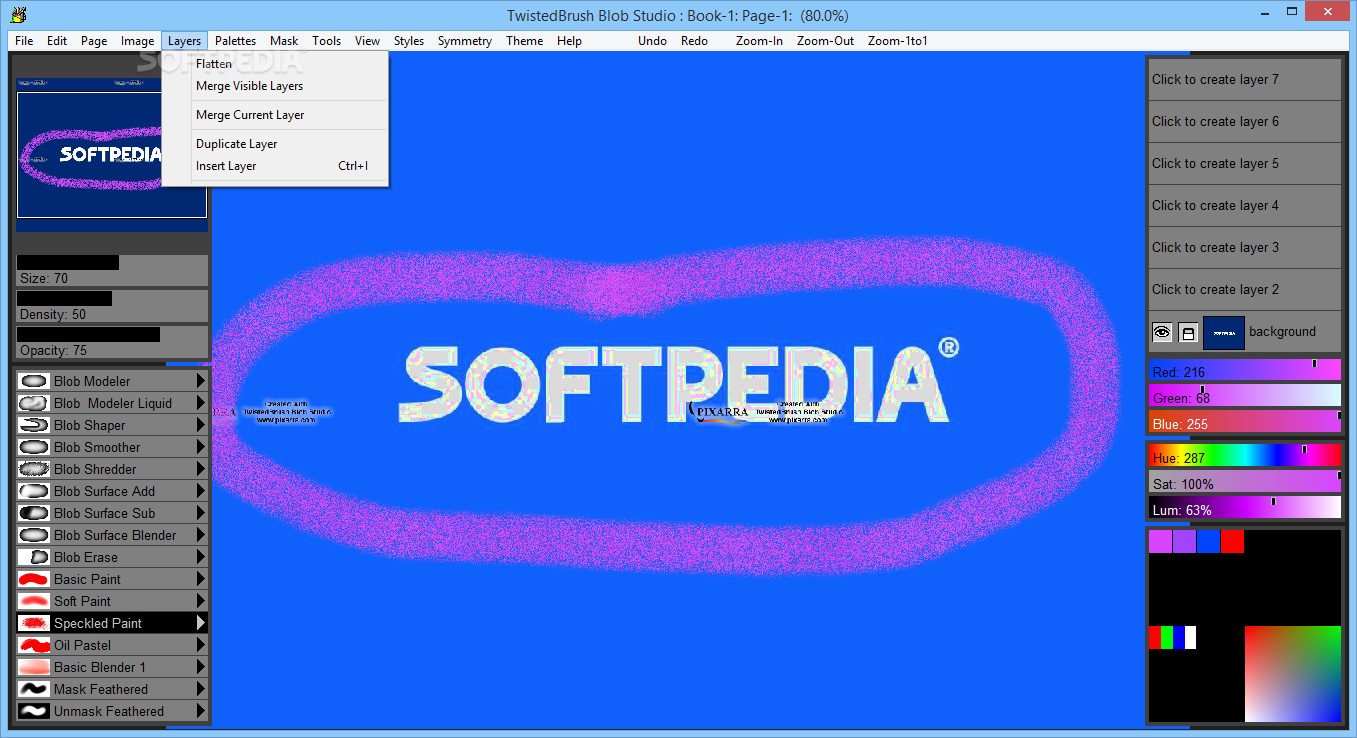1357x738 pixels.
Task: Click to create layer 2
Action: click(1244, 289)
